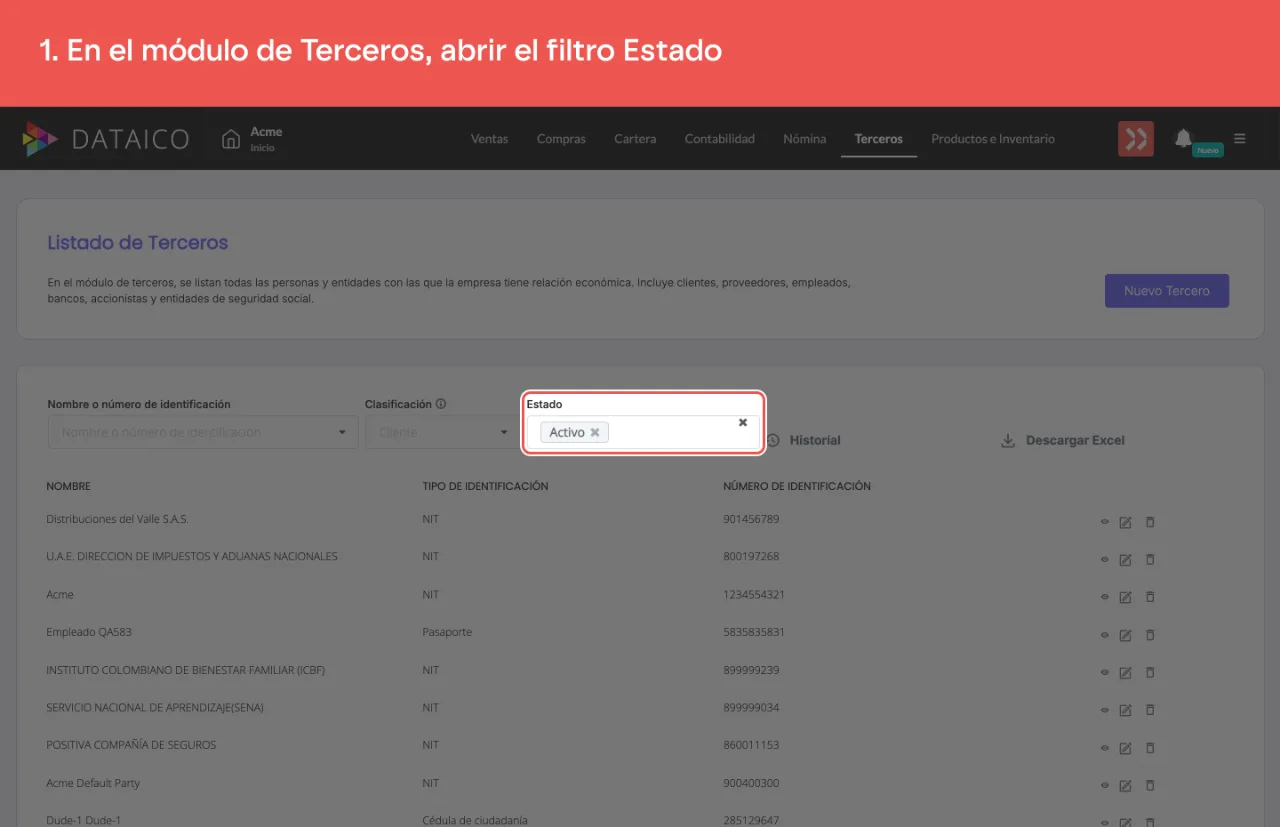Click the Dataico logo
The height and width of the screenshot is (827, 1280).
[x=106, y=139]
